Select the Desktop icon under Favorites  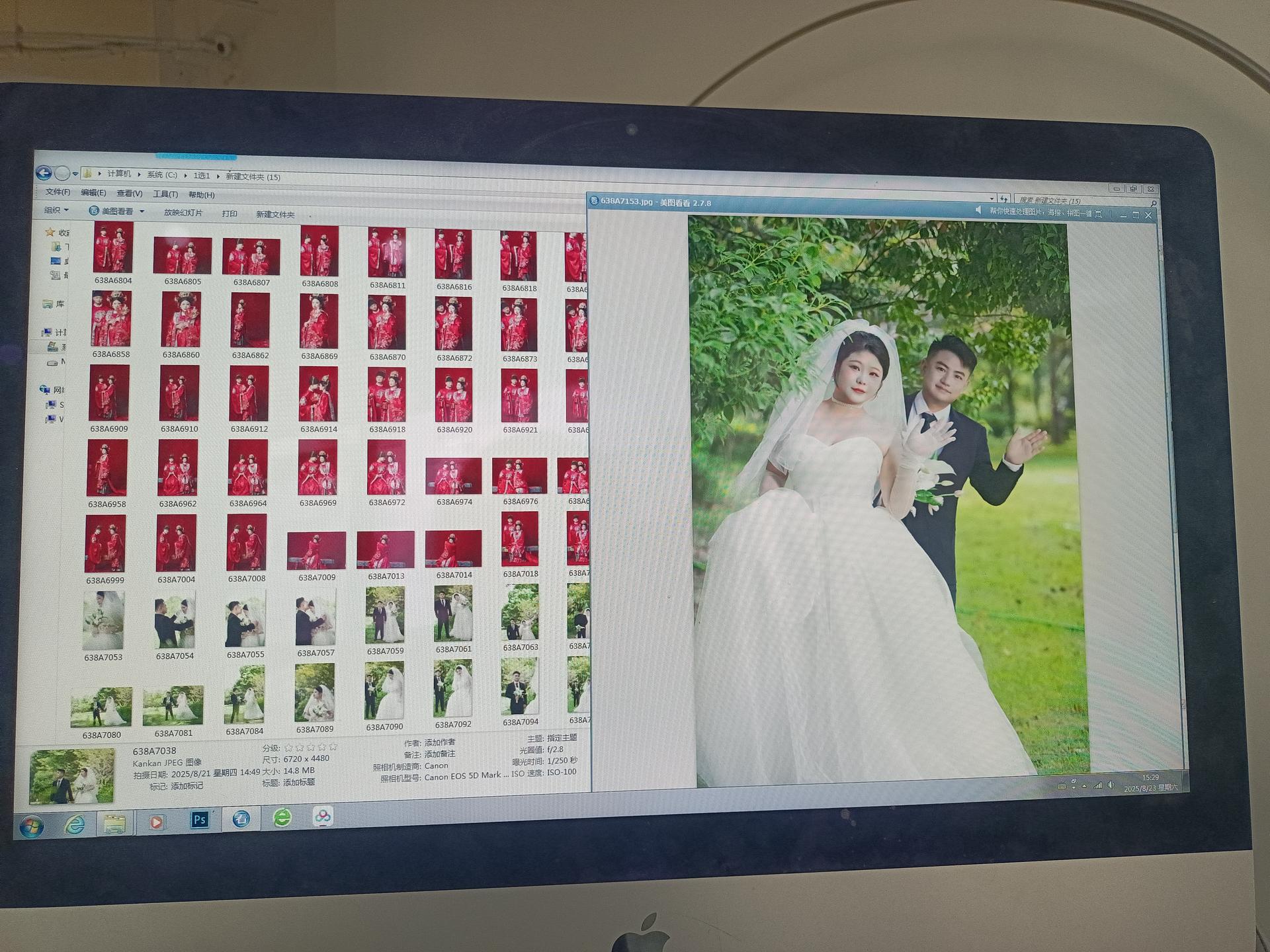(x=56, y=260)
